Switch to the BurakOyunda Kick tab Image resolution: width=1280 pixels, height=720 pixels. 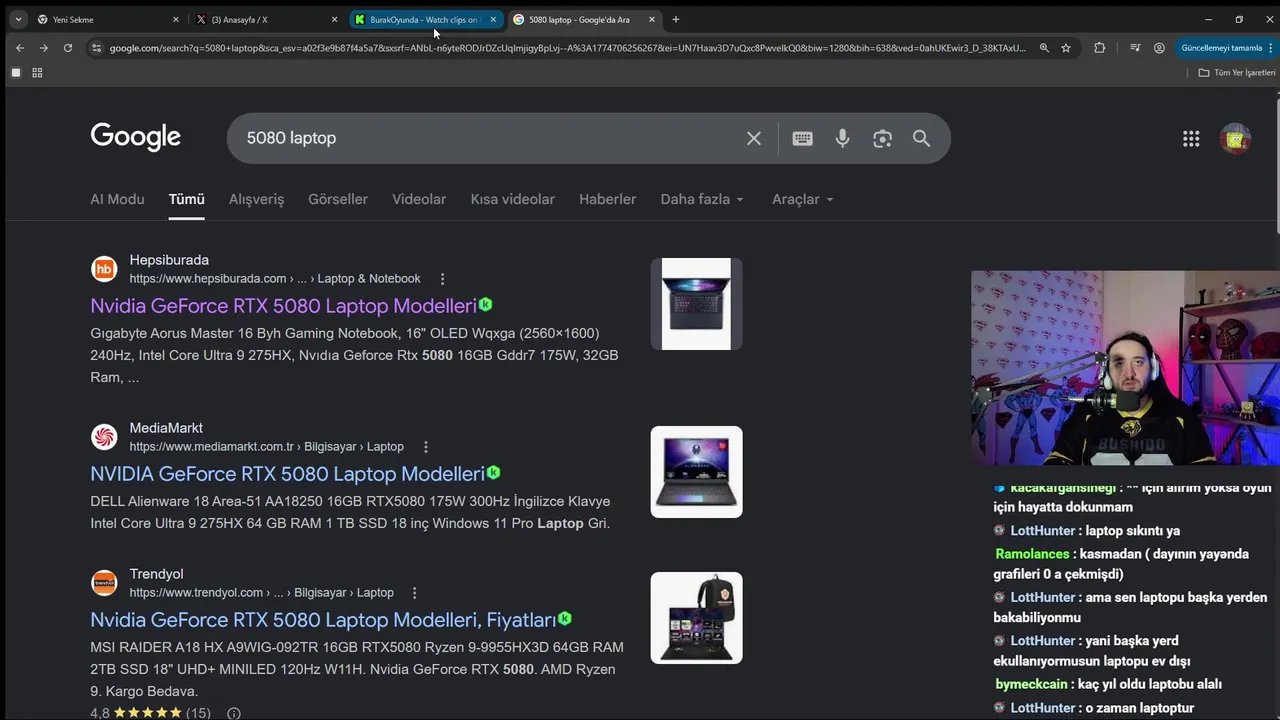pyautogui.click(x=424, y=19)
